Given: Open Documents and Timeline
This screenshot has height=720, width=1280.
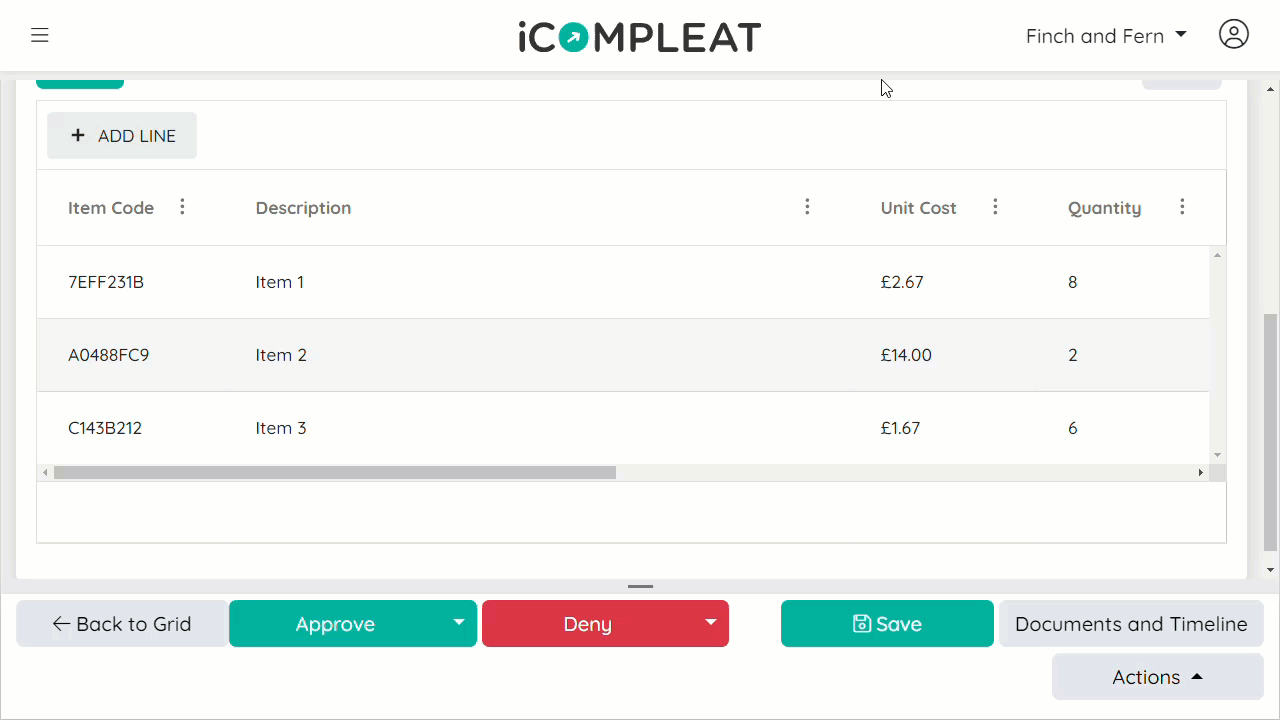Looking at the screenshot, I should (x=1131, y=624).
